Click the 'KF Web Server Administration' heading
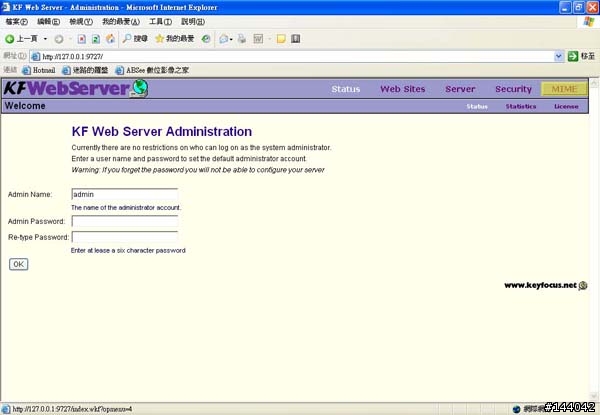 coord(161,132)
